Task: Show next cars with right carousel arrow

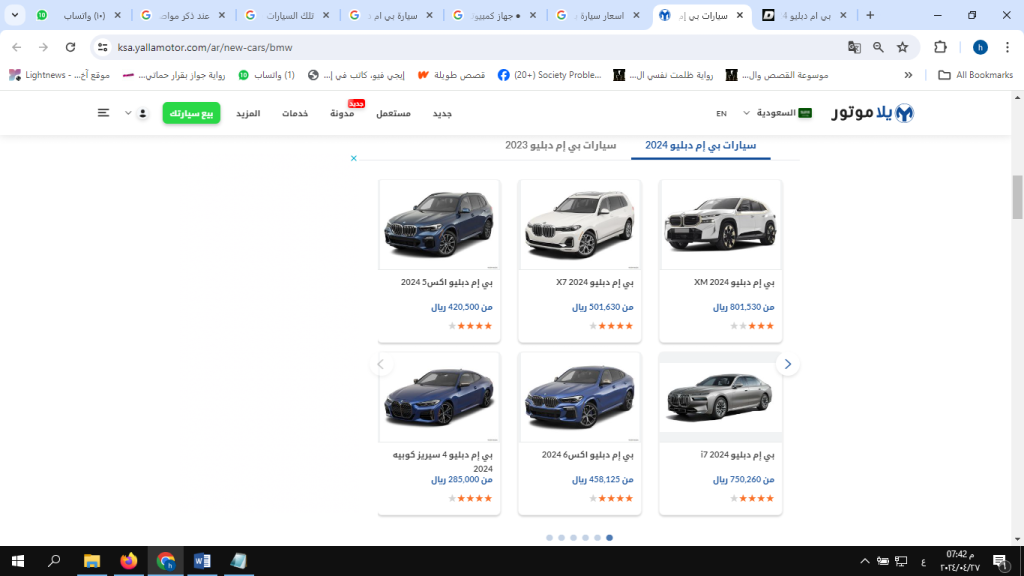Action: [x=788, y=364]
